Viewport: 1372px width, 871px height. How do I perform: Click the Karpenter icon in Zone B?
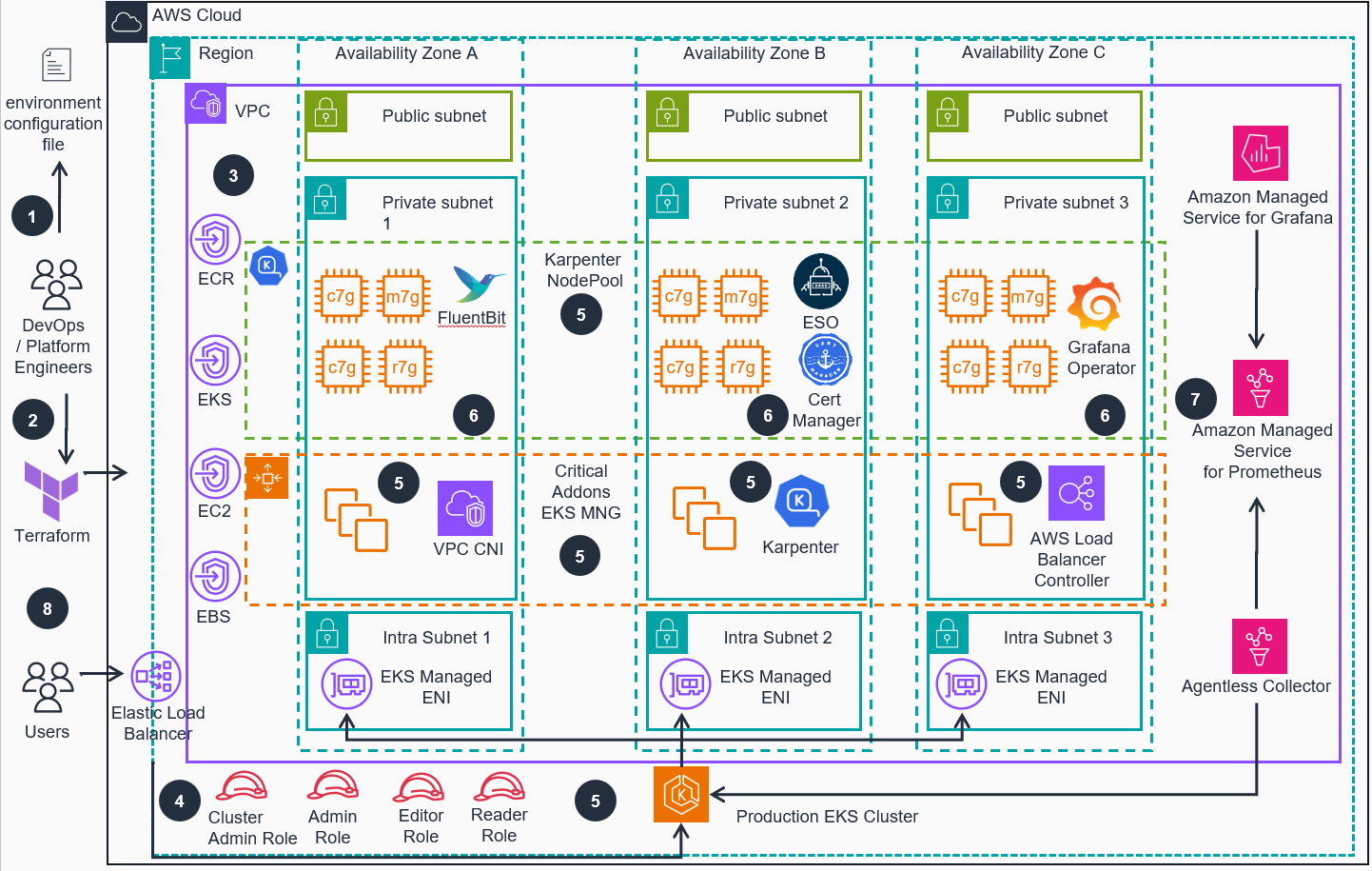(x=801, y=502)
